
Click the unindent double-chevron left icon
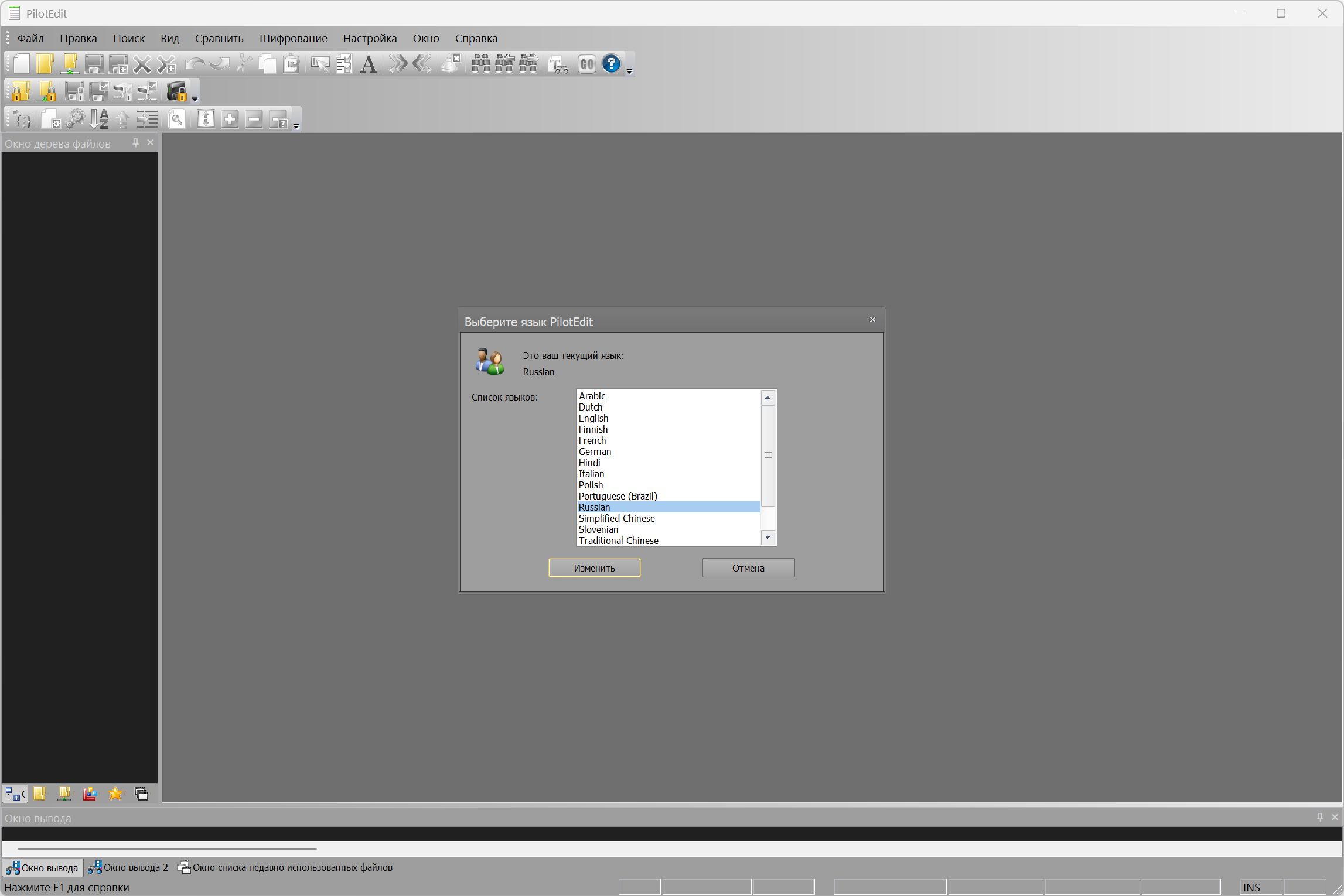[422, 64]
